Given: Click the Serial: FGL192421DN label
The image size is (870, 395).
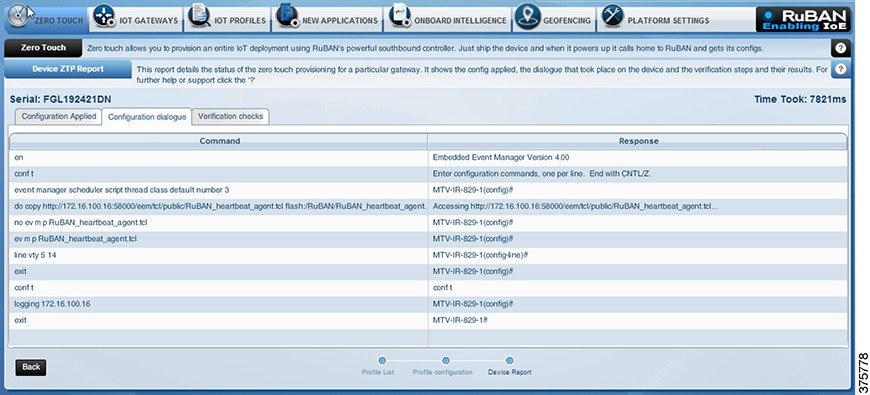Looking at the screenshot, I should [x=60, y=100].
